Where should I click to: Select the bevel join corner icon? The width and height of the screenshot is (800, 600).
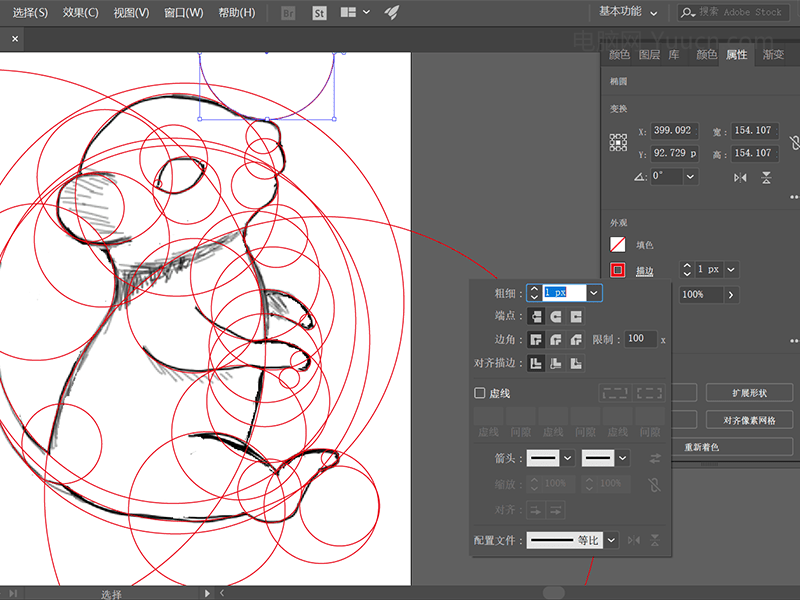pos(577,340)
